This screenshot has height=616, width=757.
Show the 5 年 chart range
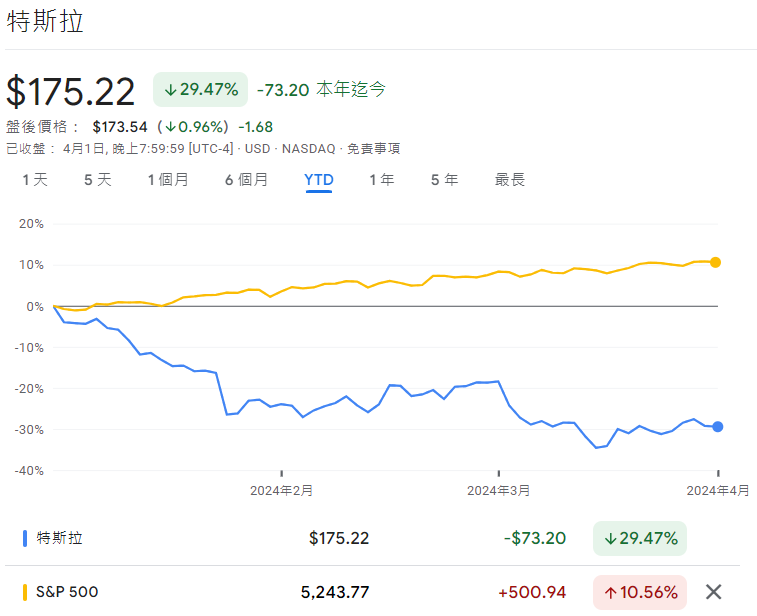pyautogui.click(x=444, y=180)
